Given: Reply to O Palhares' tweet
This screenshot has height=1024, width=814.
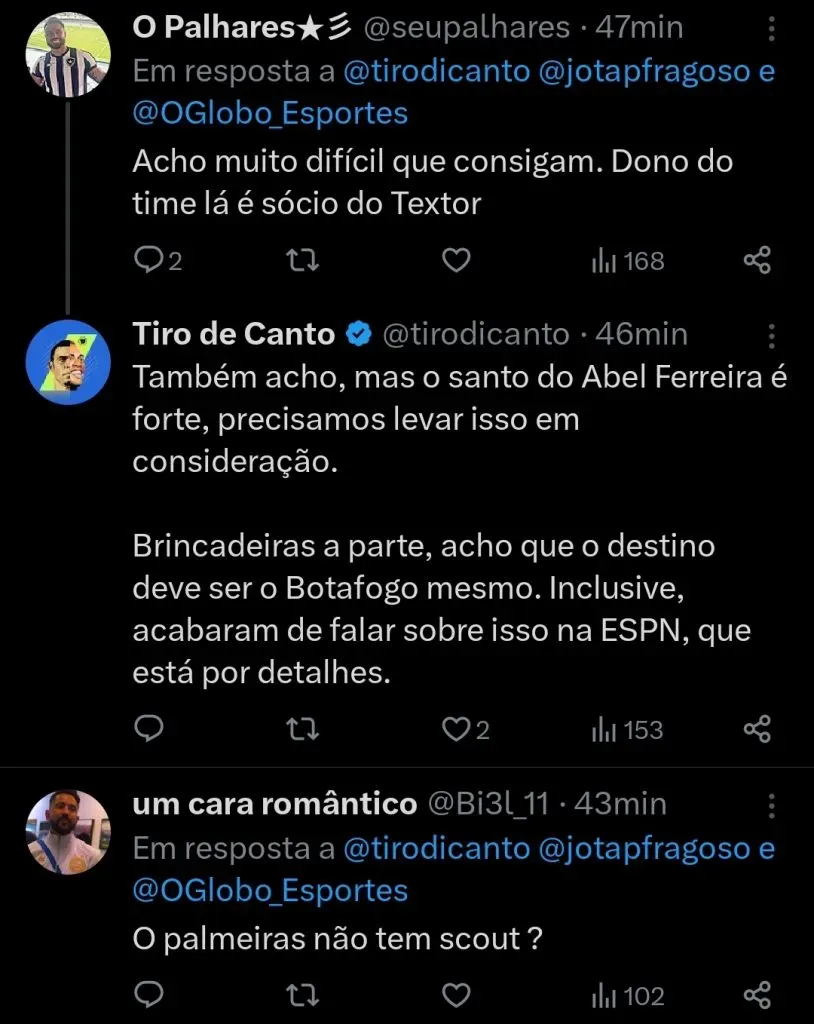Looking at the screenshot, I should pos(149,261).
